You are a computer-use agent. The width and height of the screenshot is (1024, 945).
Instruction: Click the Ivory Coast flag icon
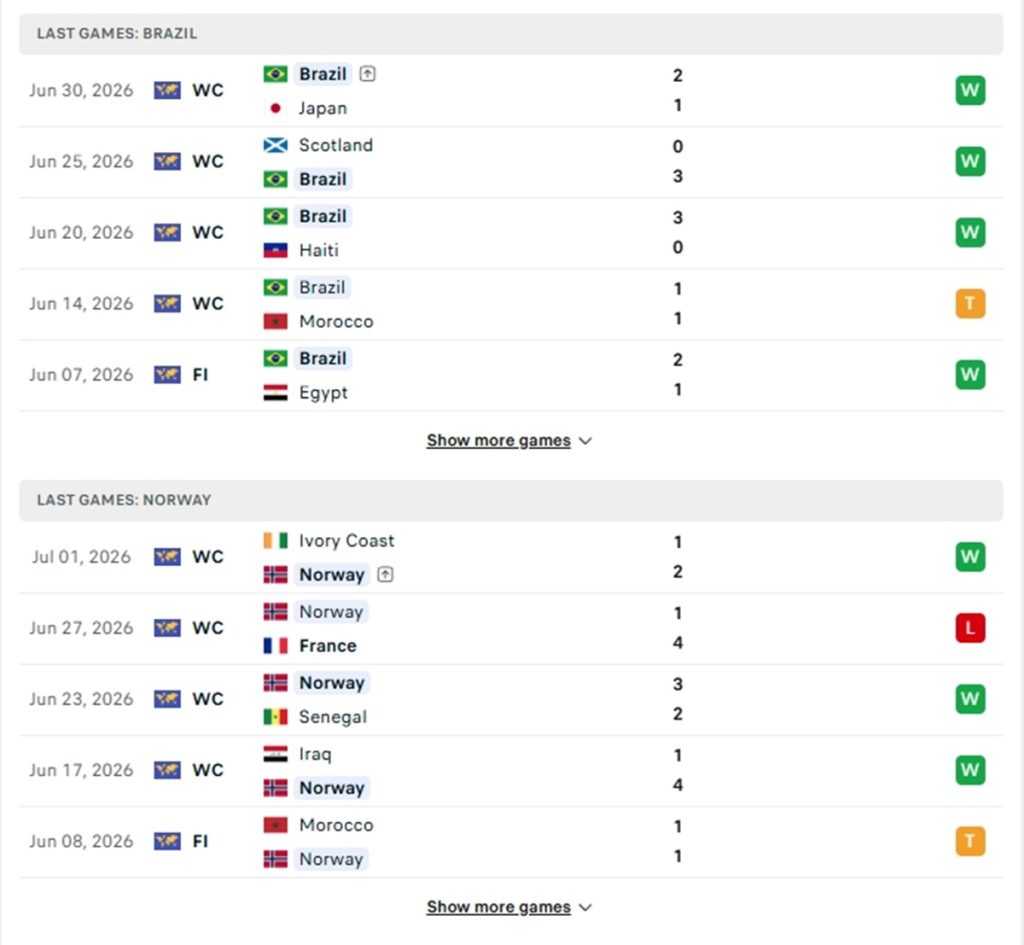pos(275,541)
